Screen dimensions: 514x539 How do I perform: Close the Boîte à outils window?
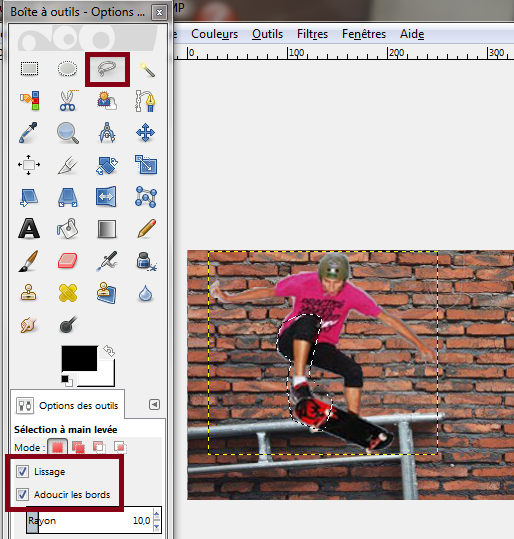pyautogui.click(x=159, y=12)
